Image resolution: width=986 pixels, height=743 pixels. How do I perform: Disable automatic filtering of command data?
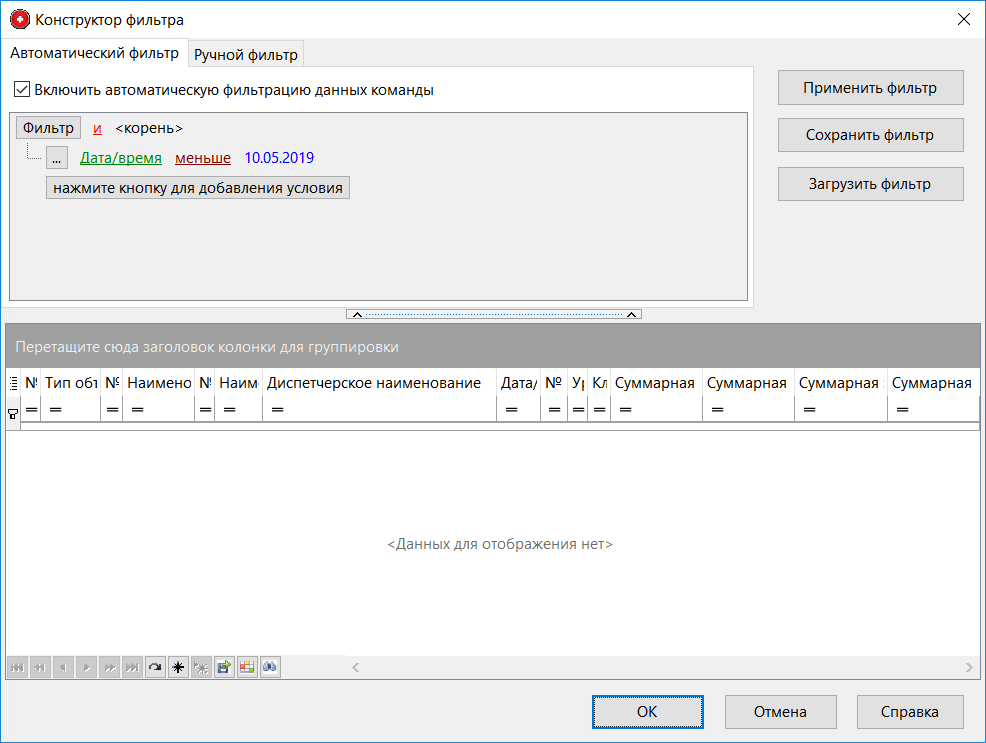(21, 90)
